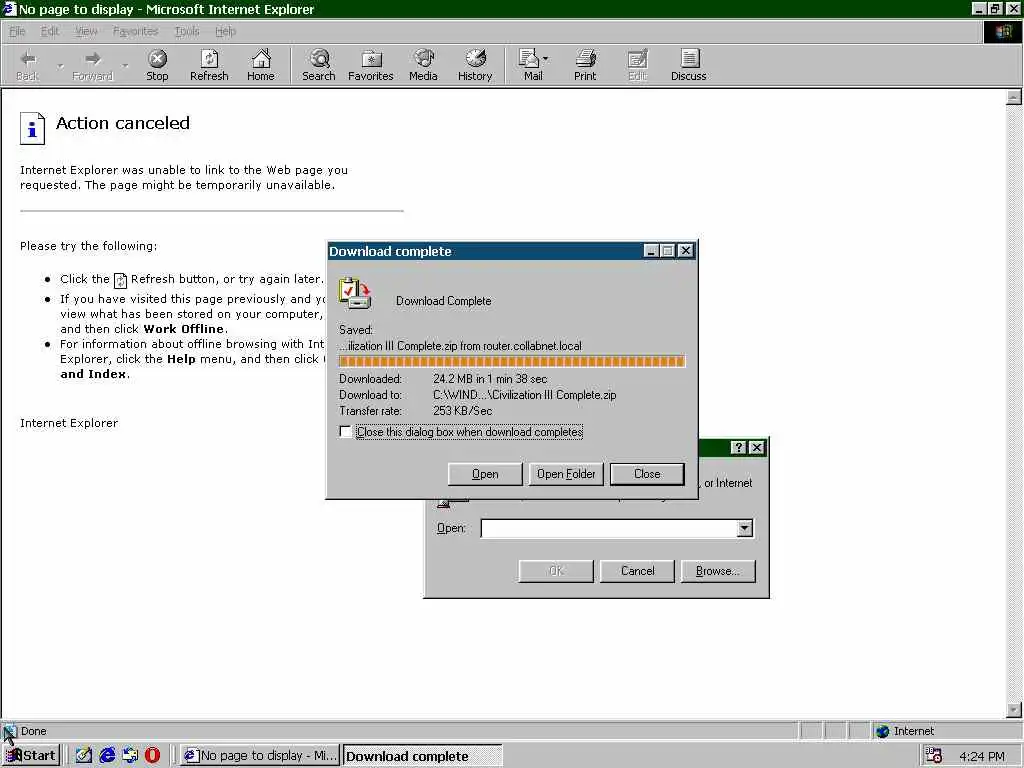
Task: Expand the Open combo box in Run dialog
Action: pos(744,528)
